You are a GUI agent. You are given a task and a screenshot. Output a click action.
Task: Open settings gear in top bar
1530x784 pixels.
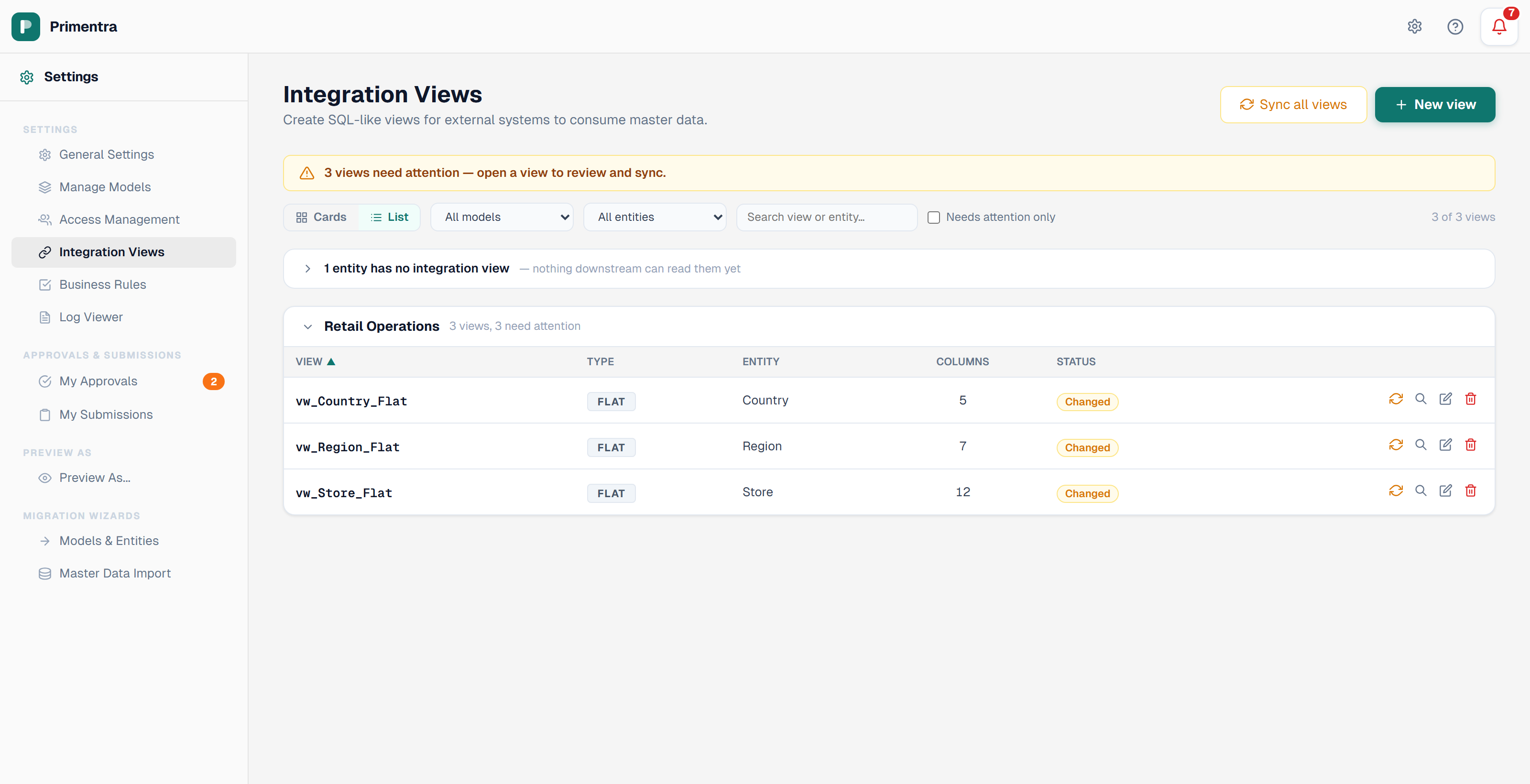coord(1415,26)
